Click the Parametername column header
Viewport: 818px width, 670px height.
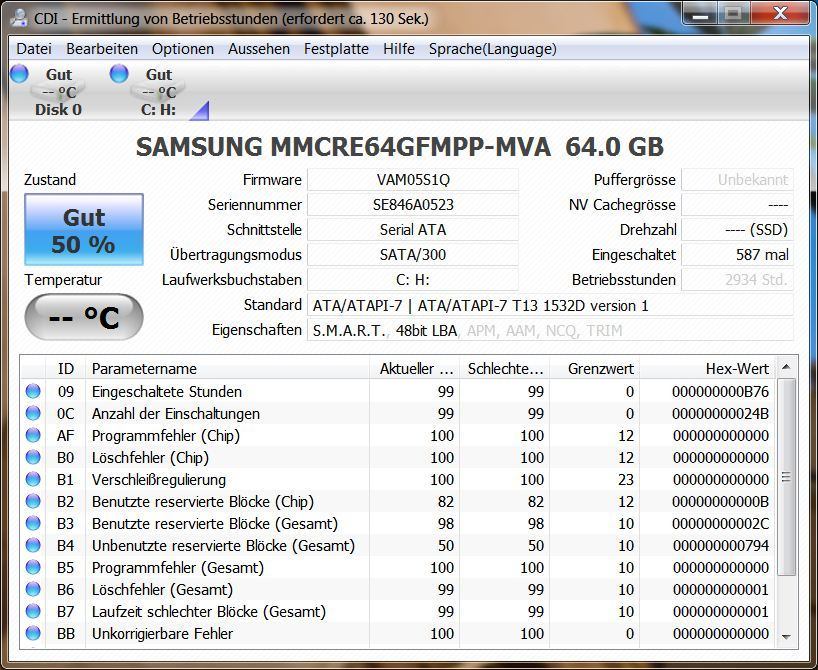(x=227, y=368)
